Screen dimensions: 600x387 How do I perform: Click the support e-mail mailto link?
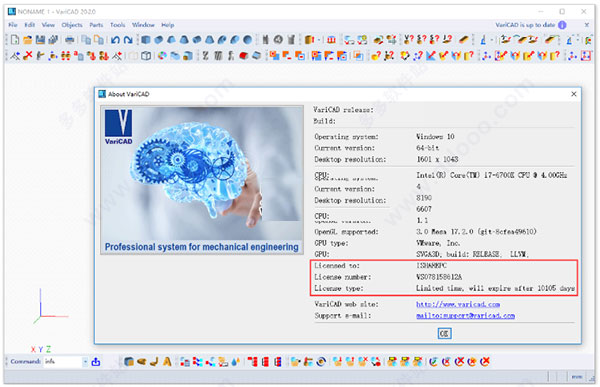(x=465, y=315)
